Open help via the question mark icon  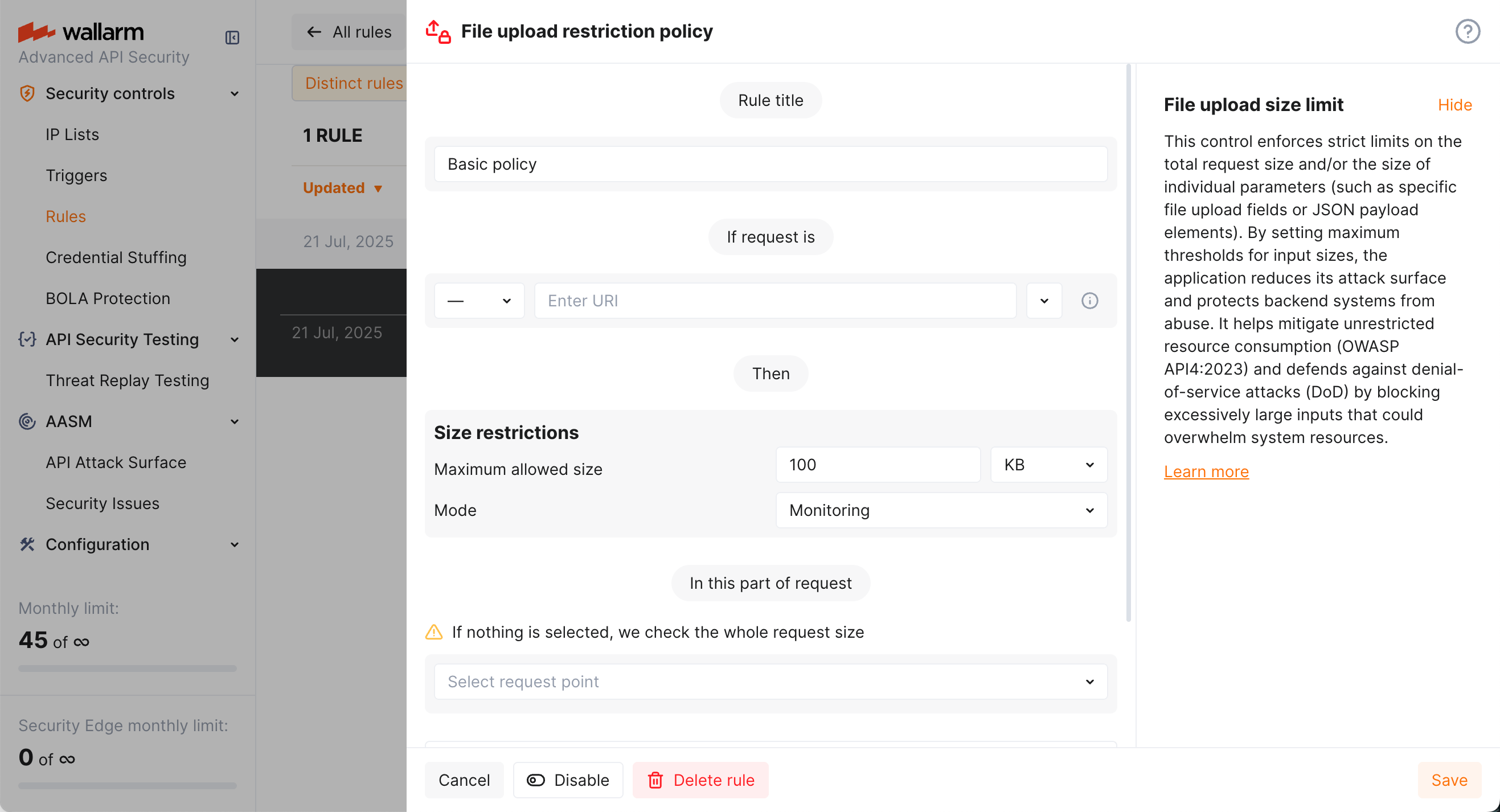[1468, 31]
